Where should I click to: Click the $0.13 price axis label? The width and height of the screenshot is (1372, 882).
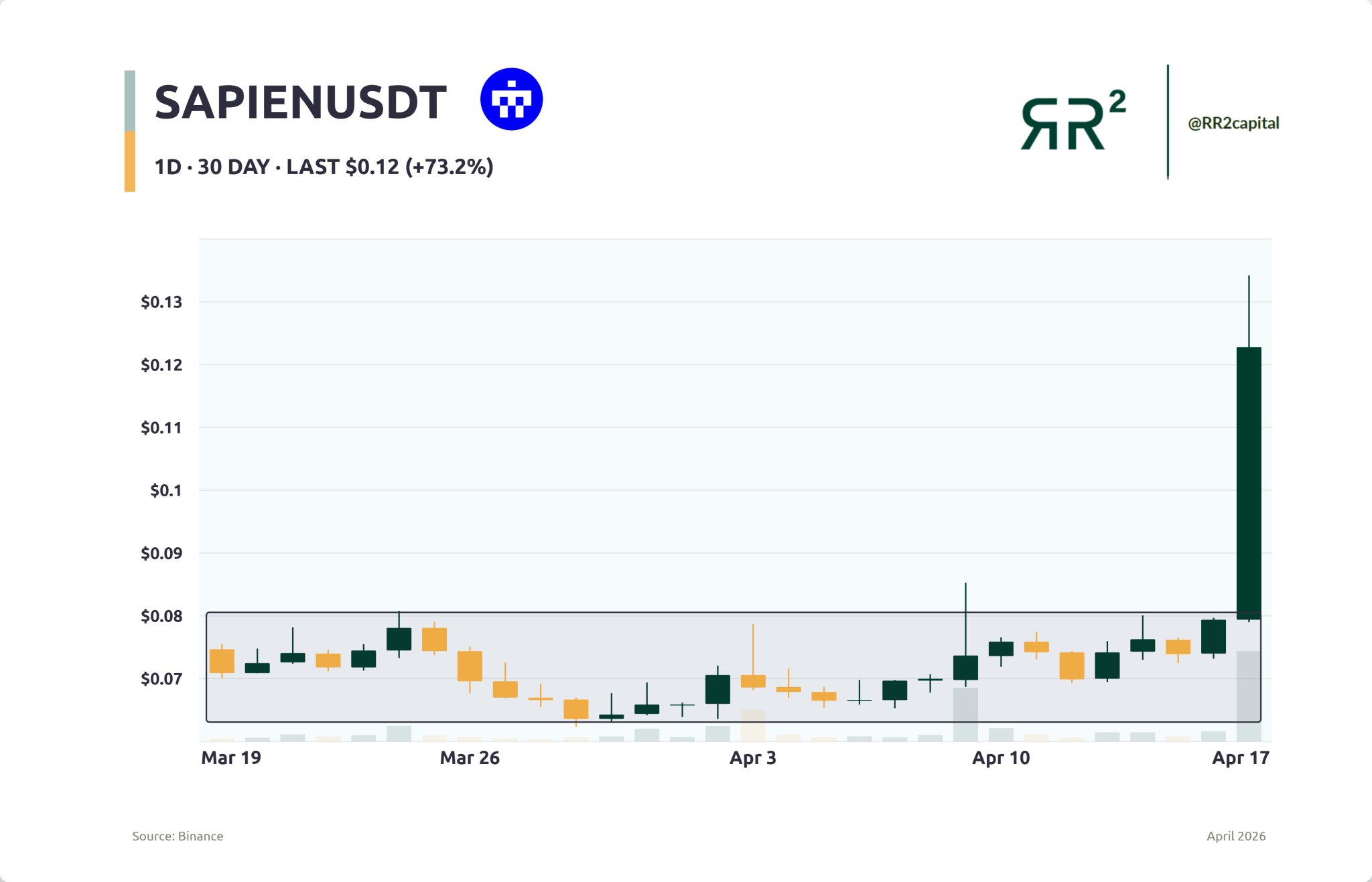click(x=161, y=302)
